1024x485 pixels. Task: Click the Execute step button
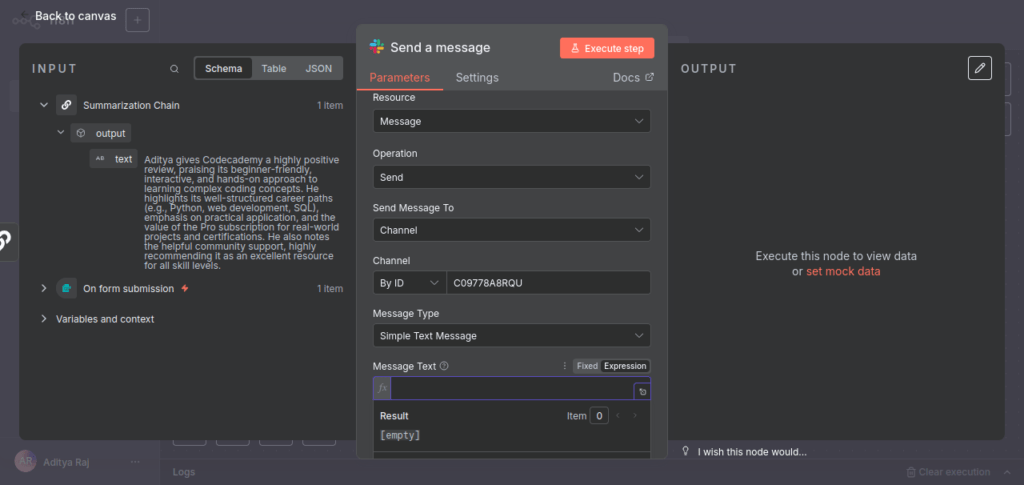tap(607, 48)
